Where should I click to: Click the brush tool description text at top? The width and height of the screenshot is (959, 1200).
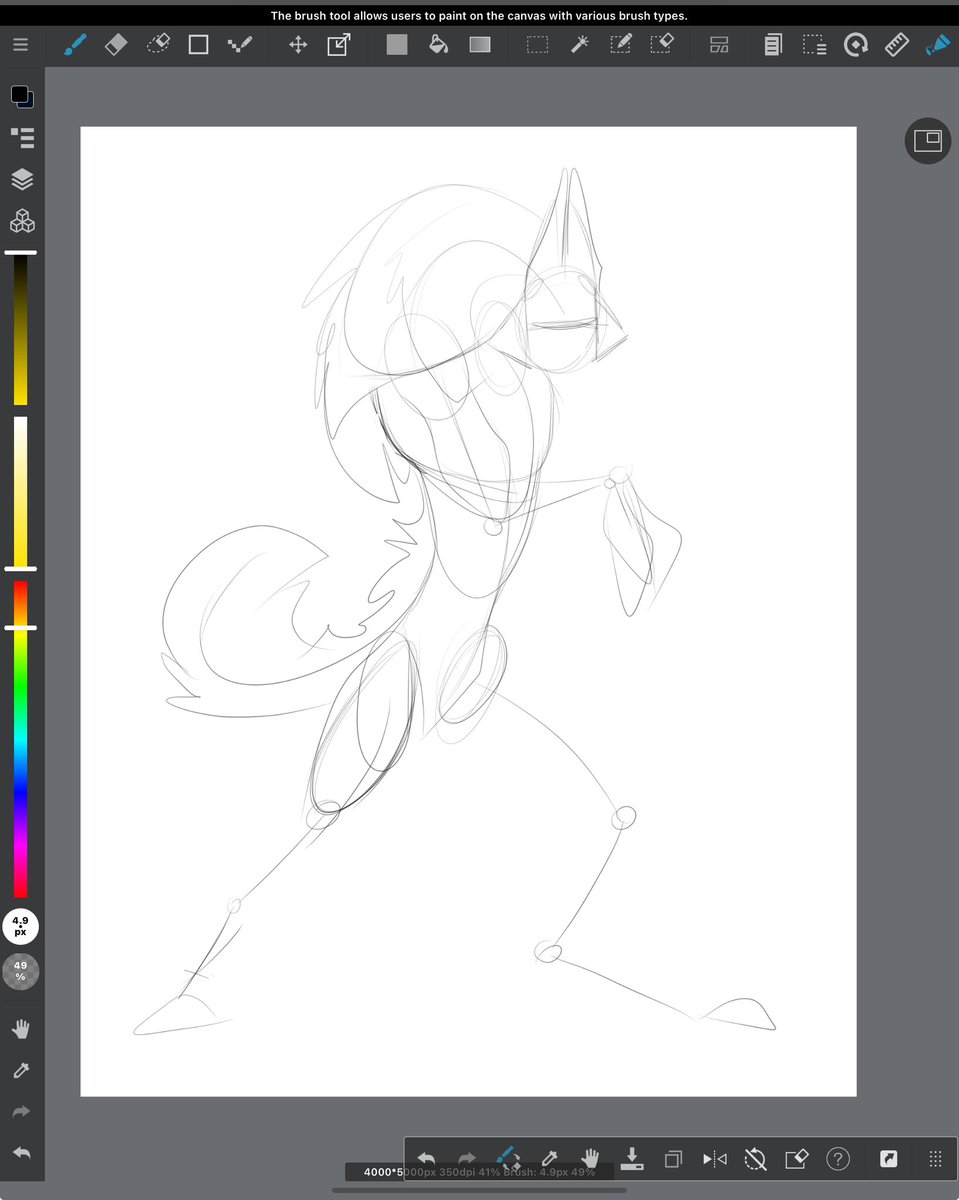pos(479,16)
